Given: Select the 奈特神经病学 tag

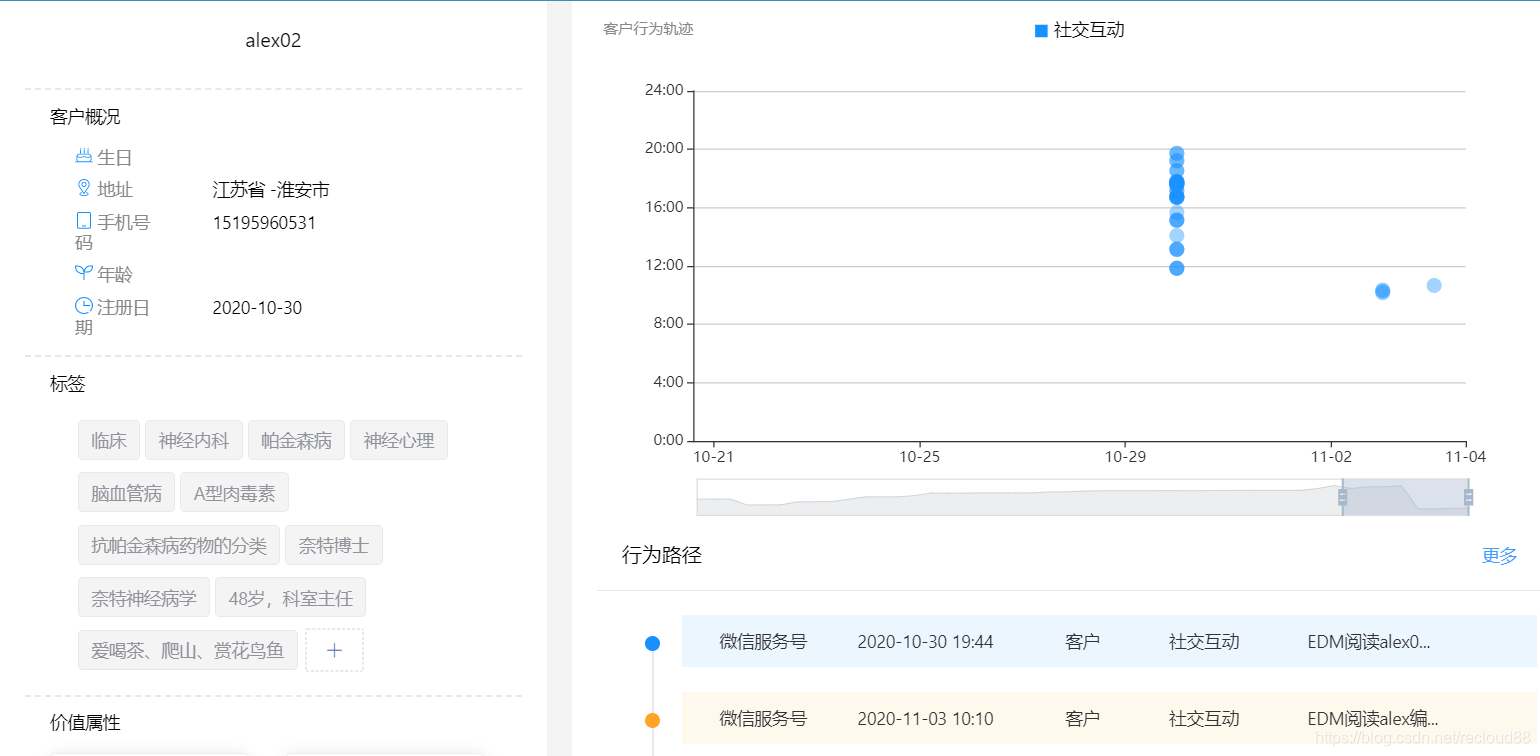Looking at the screenshot, I should pyautogui.click(x=144, y=598).
